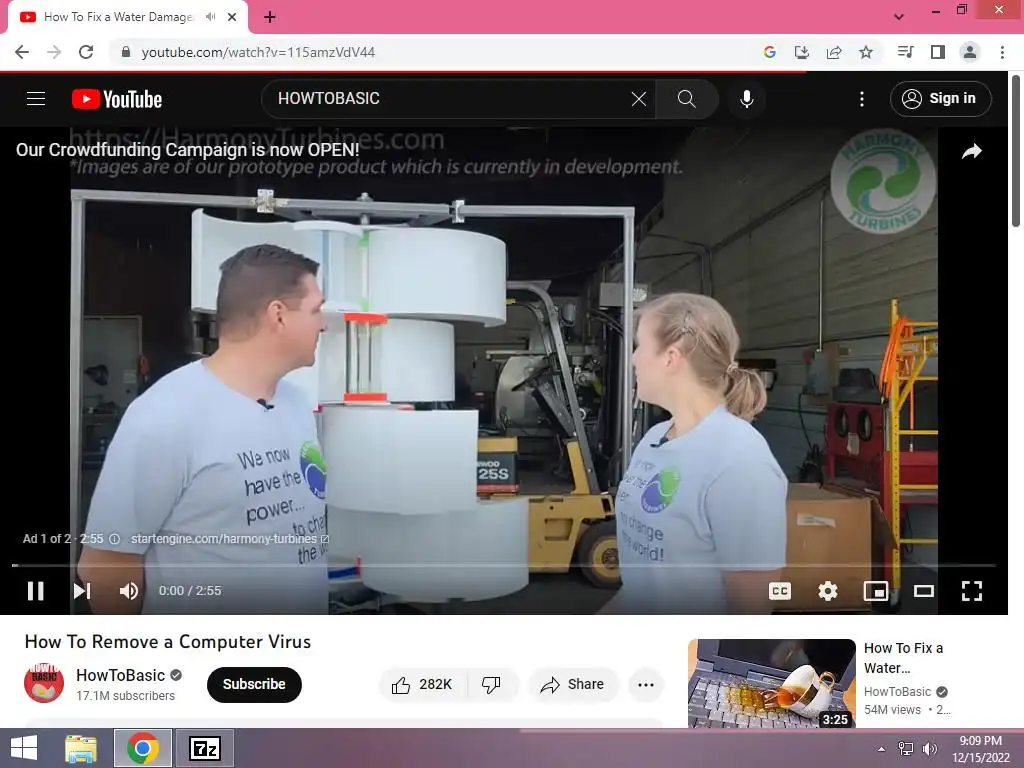
Task: Open the Google icon in address bar
Action: click(770, 52)
